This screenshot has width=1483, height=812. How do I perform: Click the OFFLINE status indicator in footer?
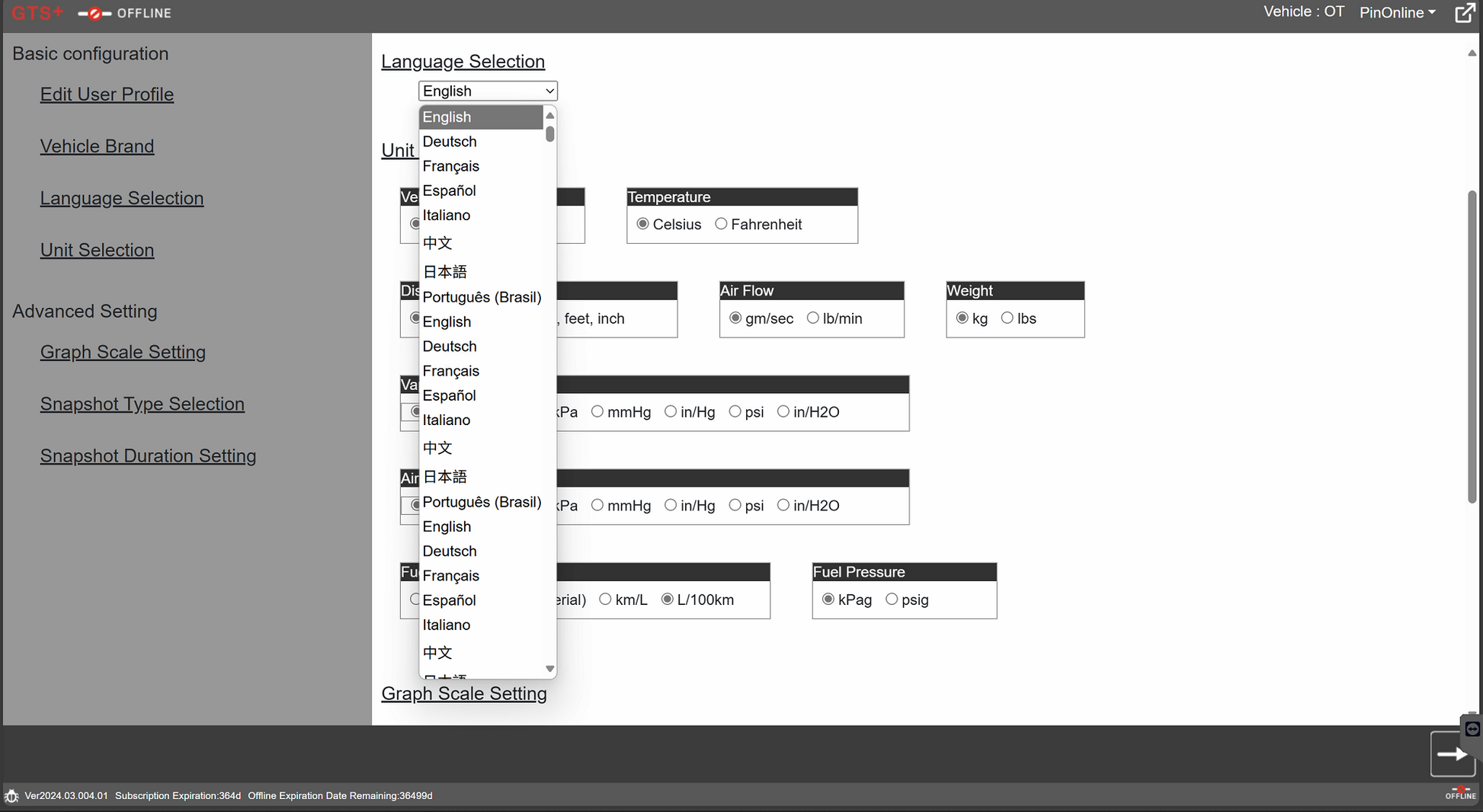pos(1460,794)
